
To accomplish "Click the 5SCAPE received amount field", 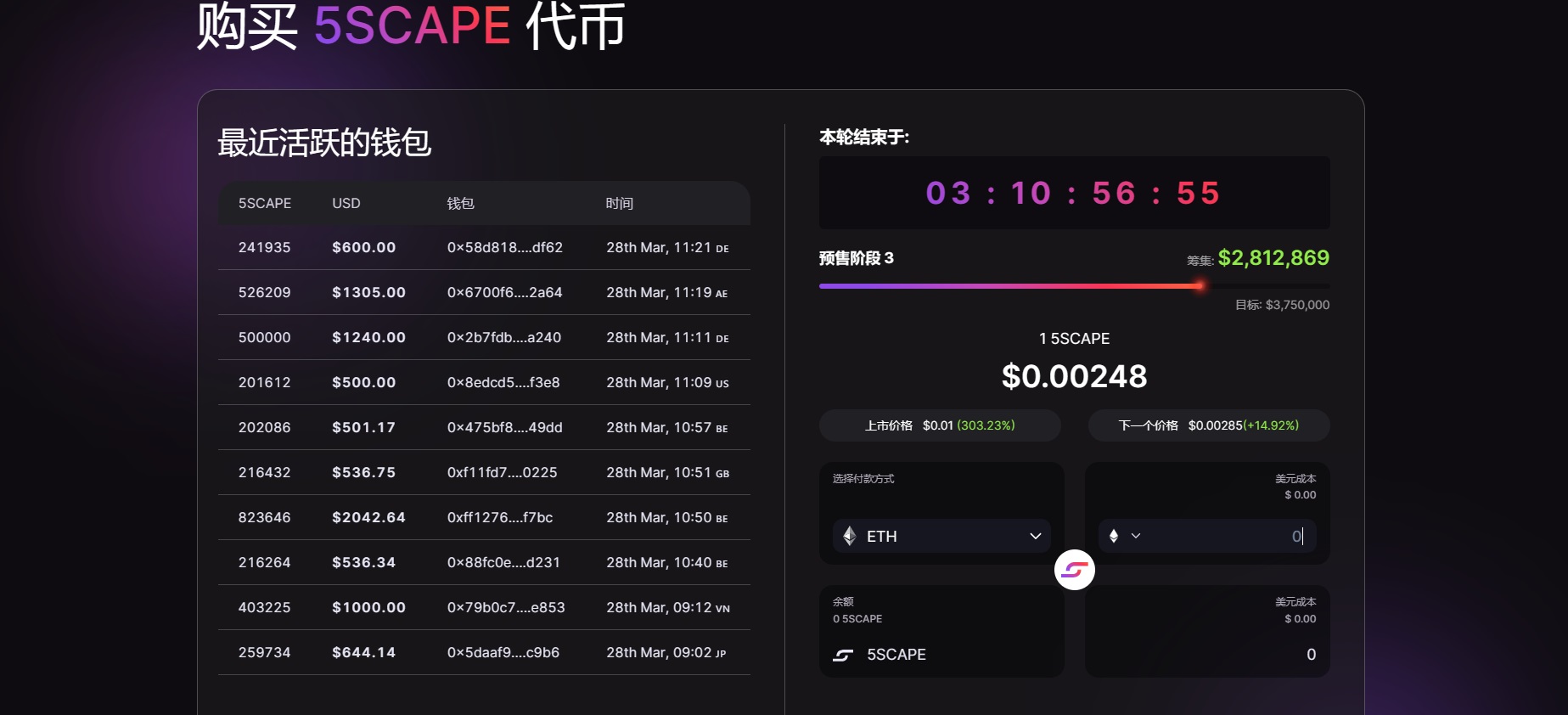I will pos(1231,654).
